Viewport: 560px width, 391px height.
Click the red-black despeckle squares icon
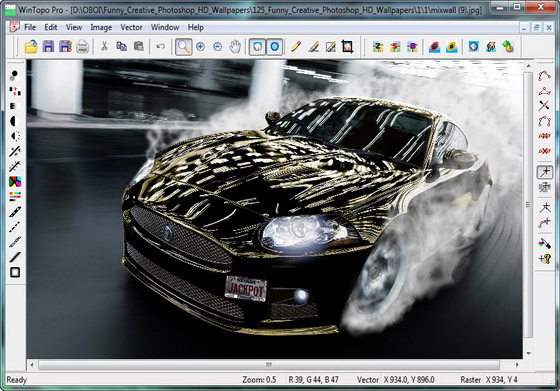[15, 91]
